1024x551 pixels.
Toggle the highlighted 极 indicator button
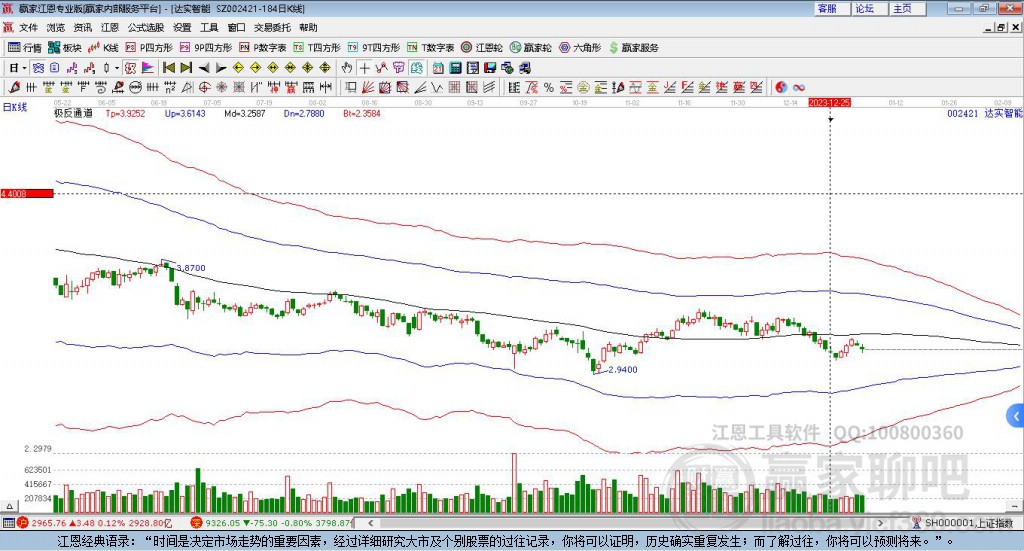(x=130, y=68)
